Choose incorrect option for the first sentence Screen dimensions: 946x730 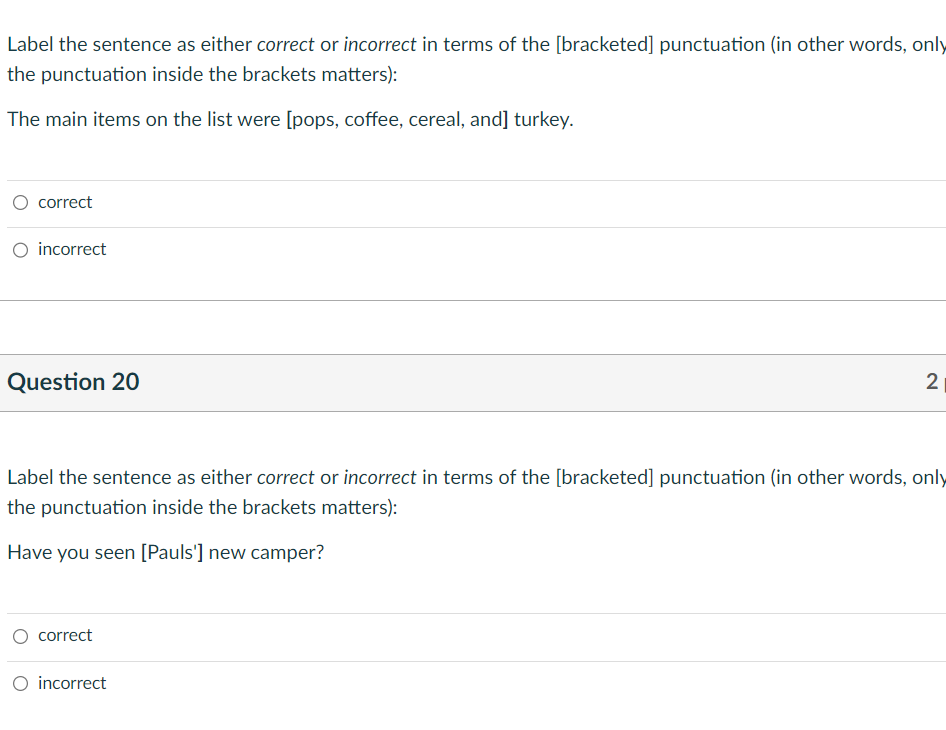click(20, 249)
